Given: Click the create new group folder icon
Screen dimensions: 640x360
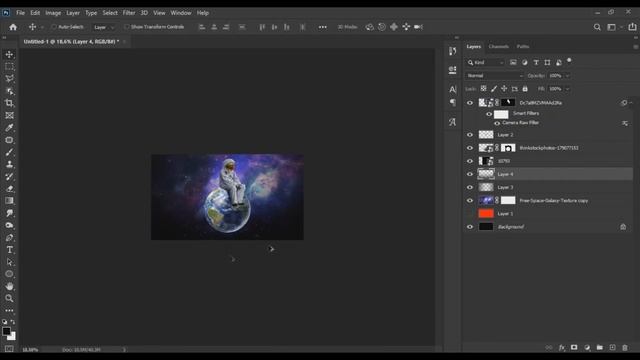Looking at the screenshot, I should (x=600, y=347).
